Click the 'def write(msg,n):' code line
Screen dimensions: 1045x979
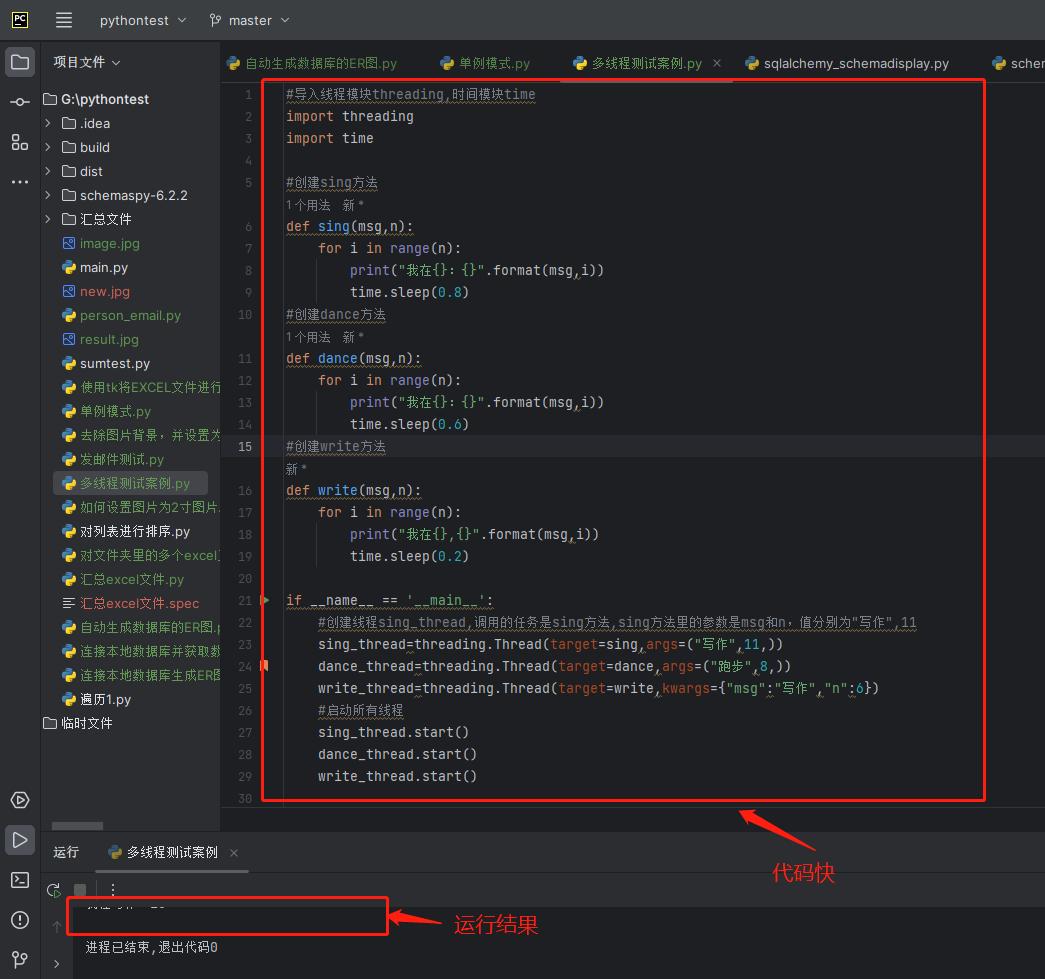click(x=353, y=490)
